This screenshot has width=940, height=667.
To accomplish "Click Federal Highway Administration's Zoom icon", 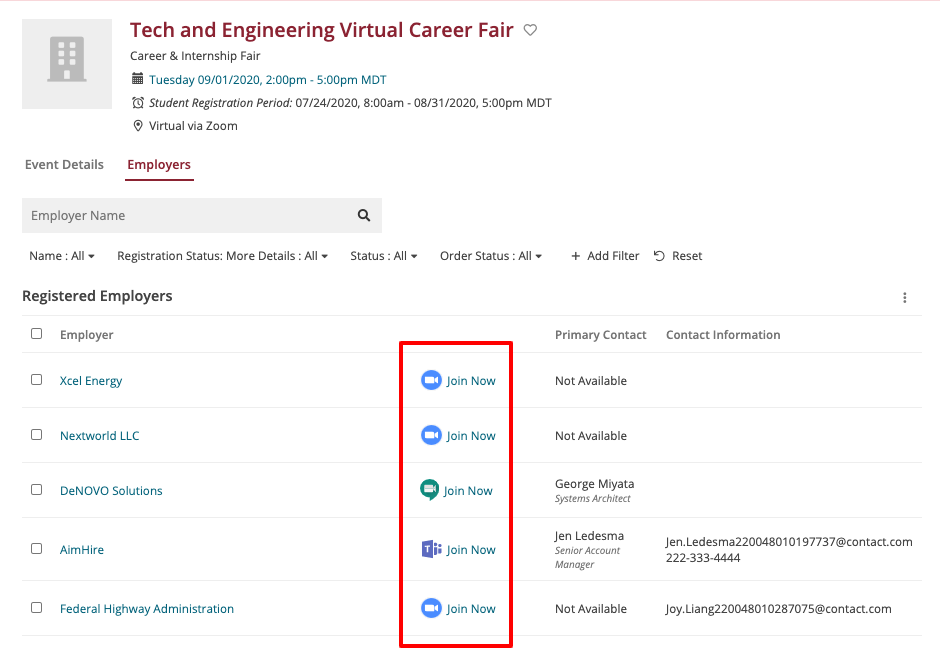I will pos(431,609).
